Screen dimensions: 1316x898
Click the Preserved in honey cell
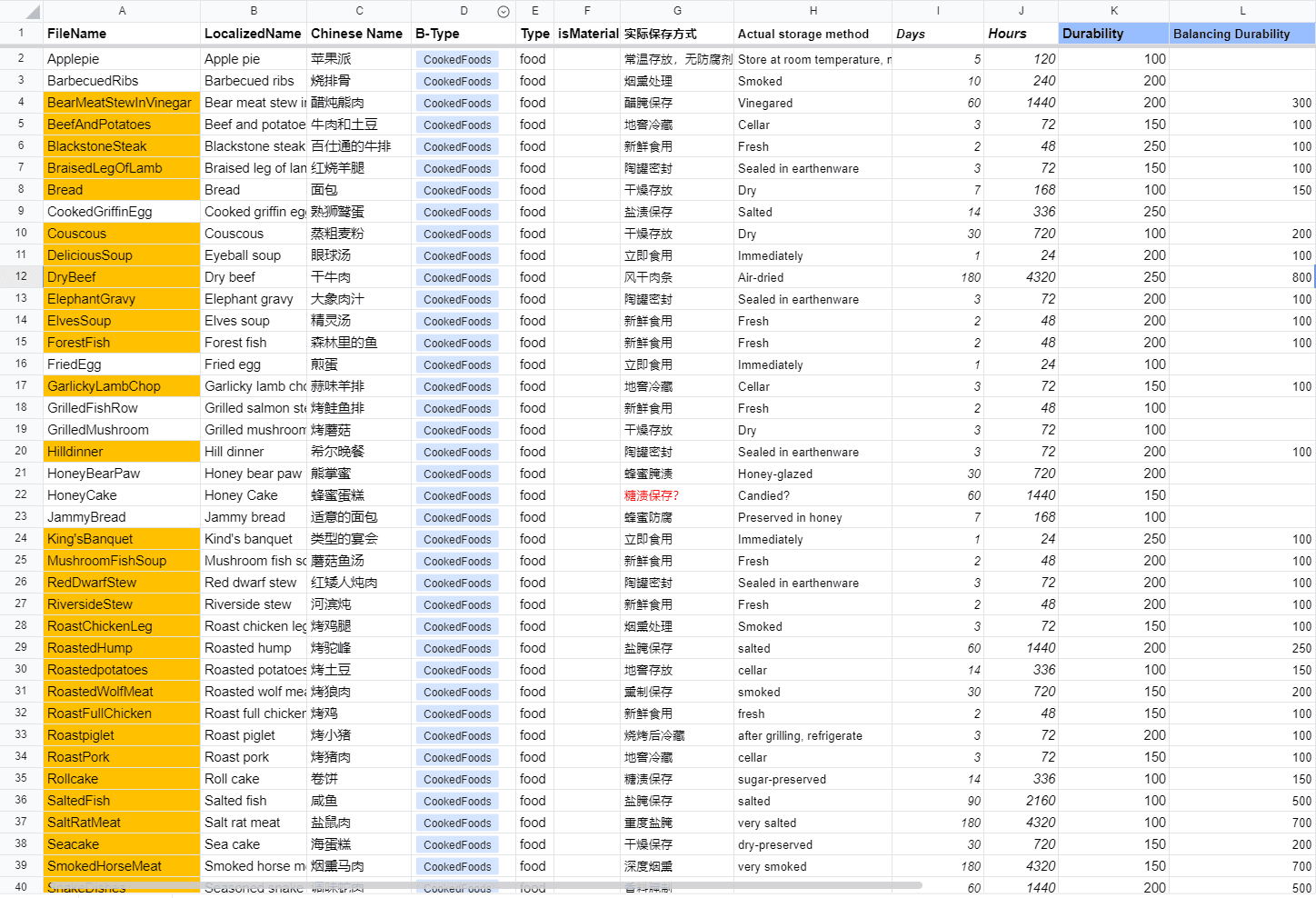tap(813, 517)
